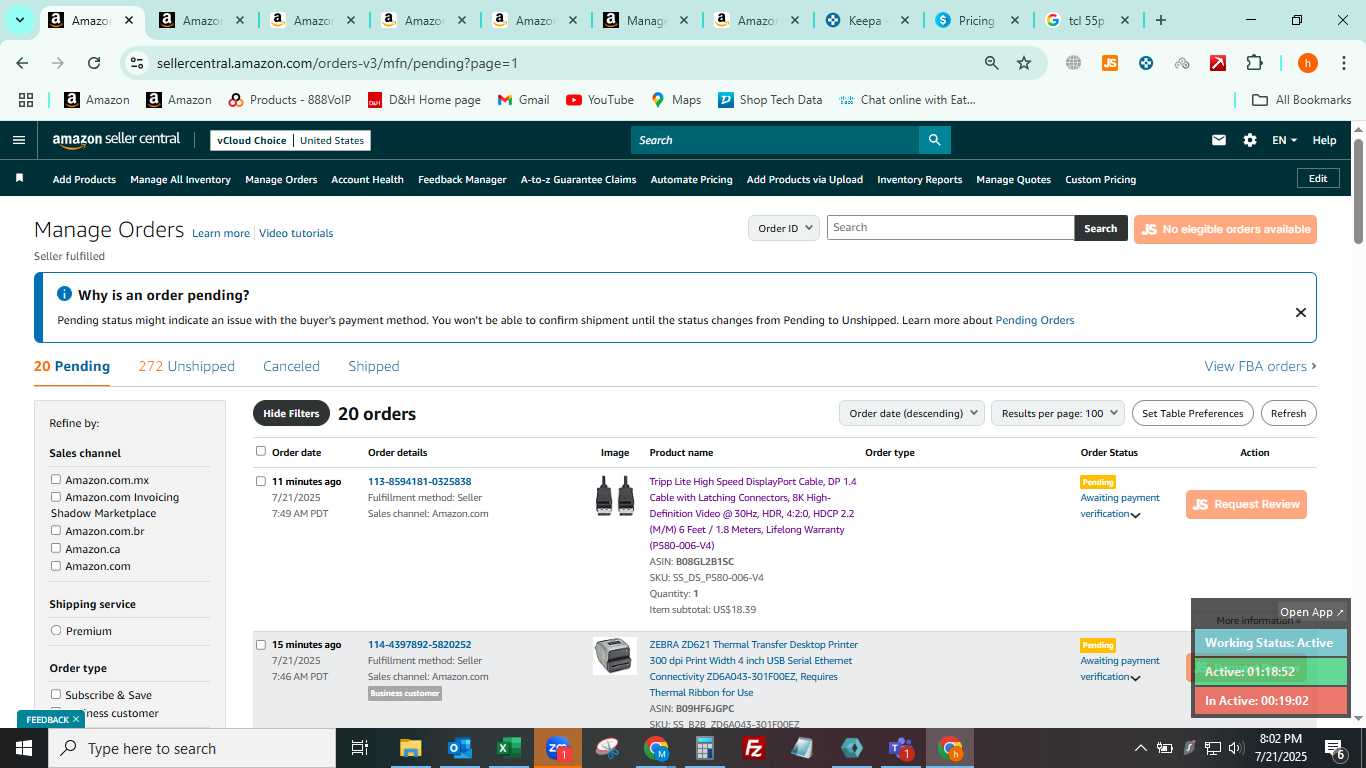Open Excel from the taskbar

508,748
